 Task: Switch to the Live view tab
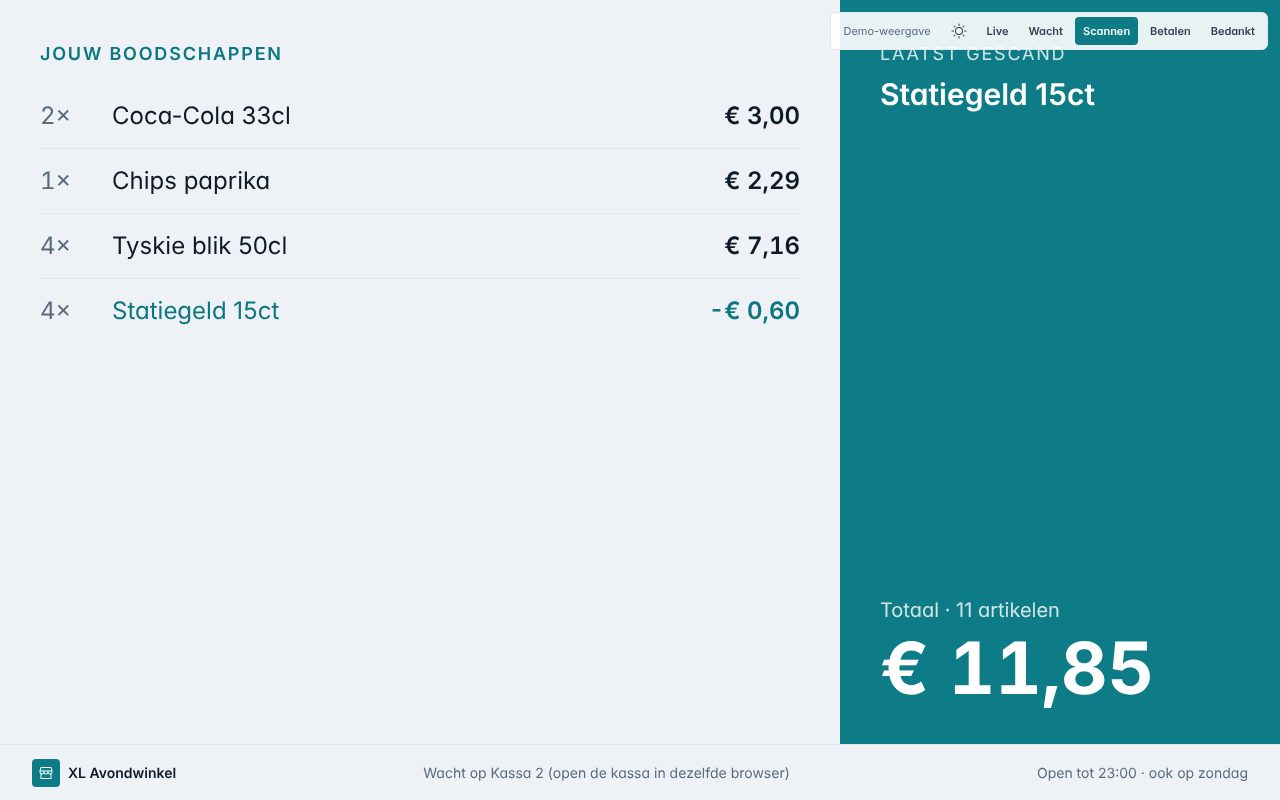(997, 31)
